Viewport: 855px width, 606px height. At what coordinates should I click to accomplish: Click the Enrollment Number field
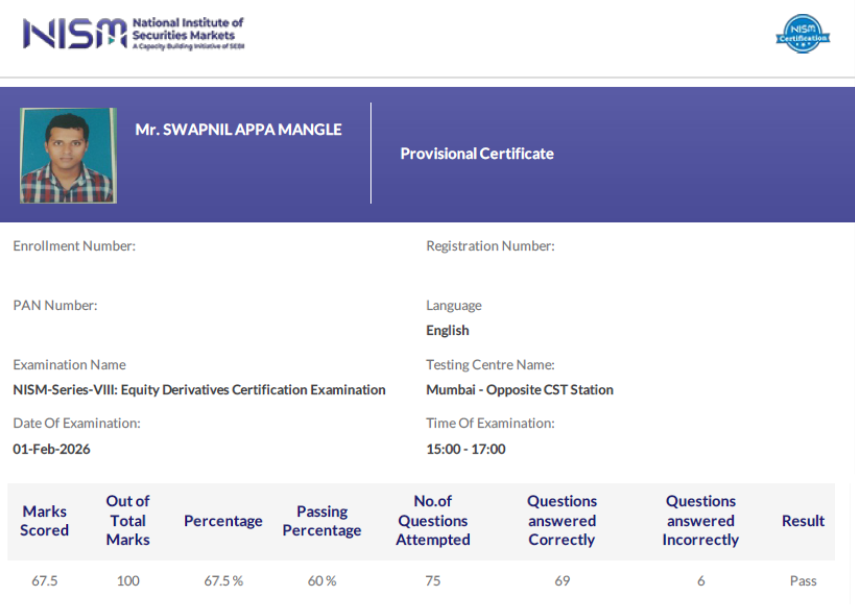click(75, 245)
